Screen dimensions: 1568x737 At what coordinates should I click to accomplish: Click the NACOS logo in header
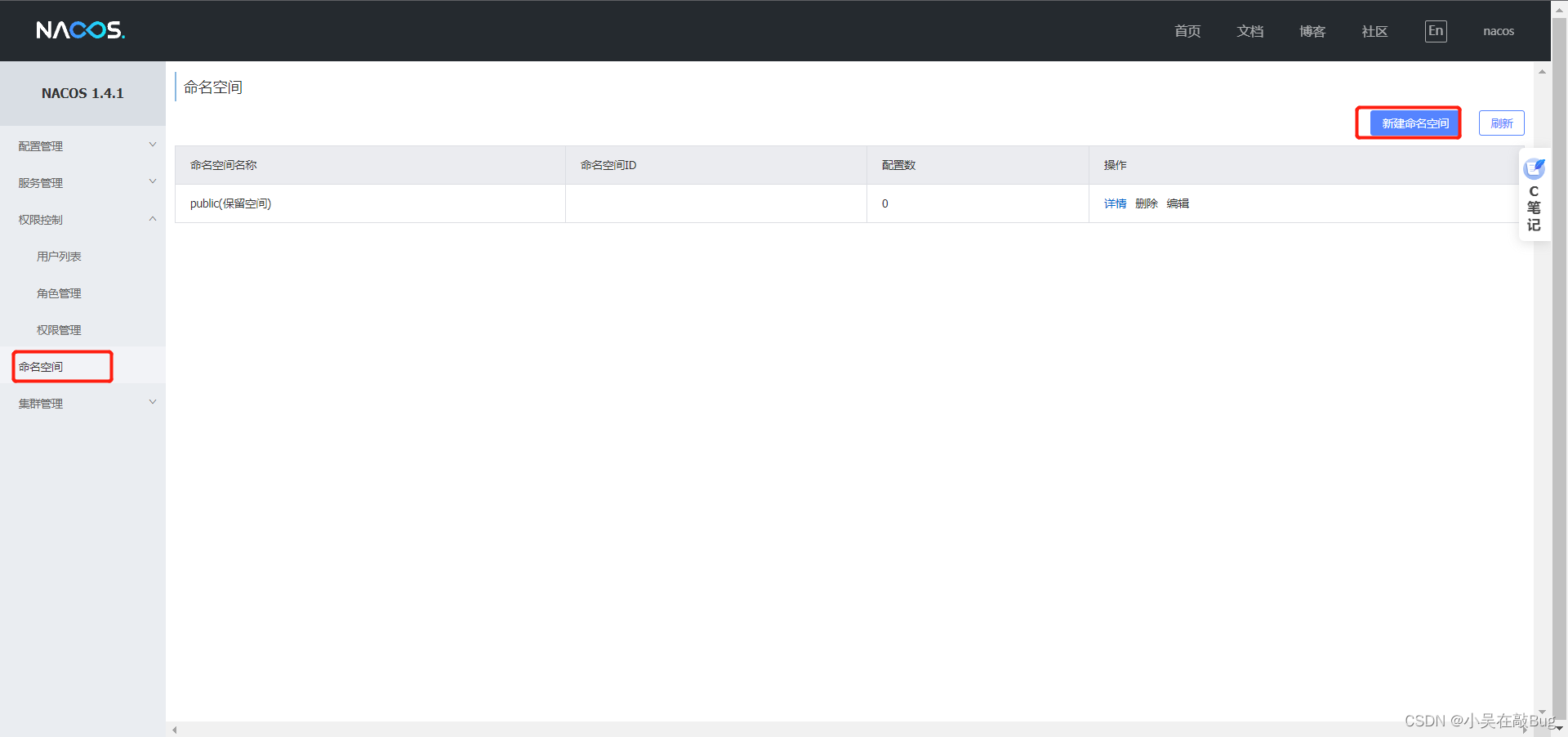pyautogui.click(x=81, y=30)
